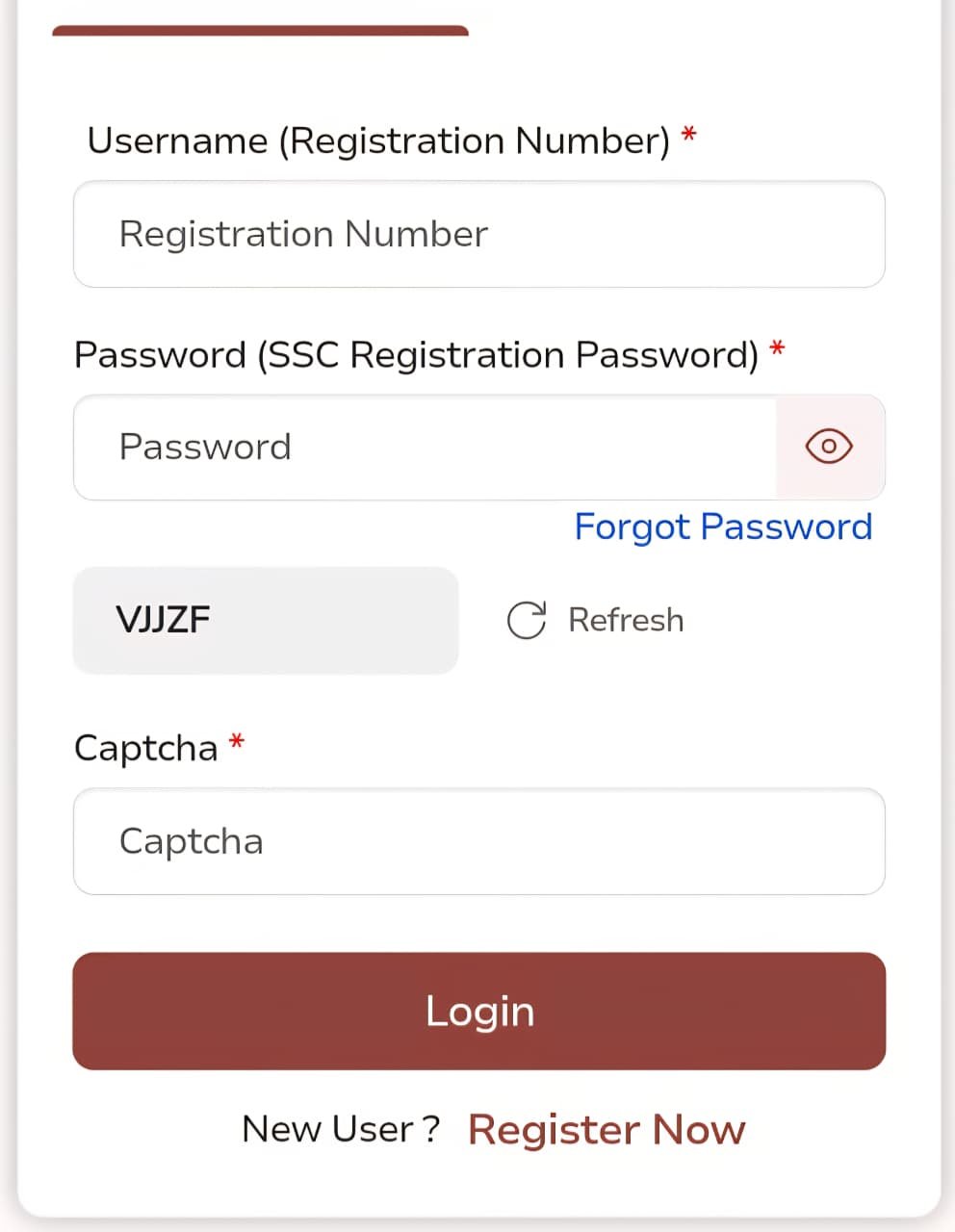Screen dimensions: 955x1232
Task: Click the 'New User ?' text
Action: point(341,1129)
